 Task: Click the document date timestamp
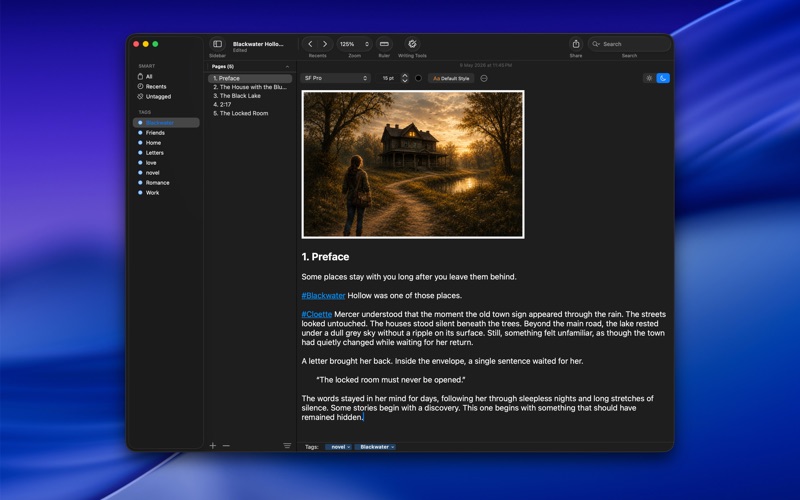(486, 65)
